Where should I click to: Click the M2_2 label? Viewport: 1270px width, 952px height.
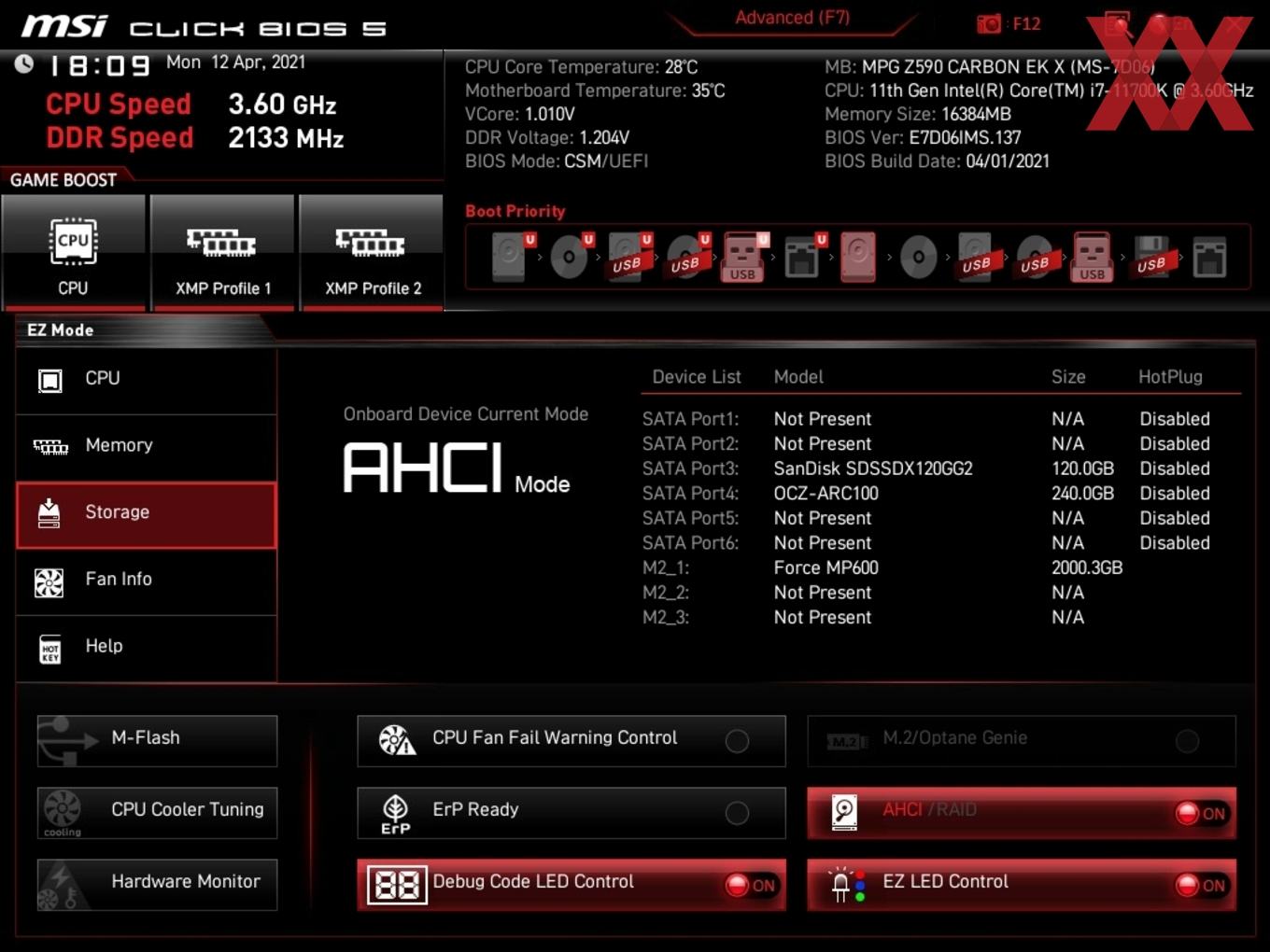pyautogui.click(x=666, y=593)
